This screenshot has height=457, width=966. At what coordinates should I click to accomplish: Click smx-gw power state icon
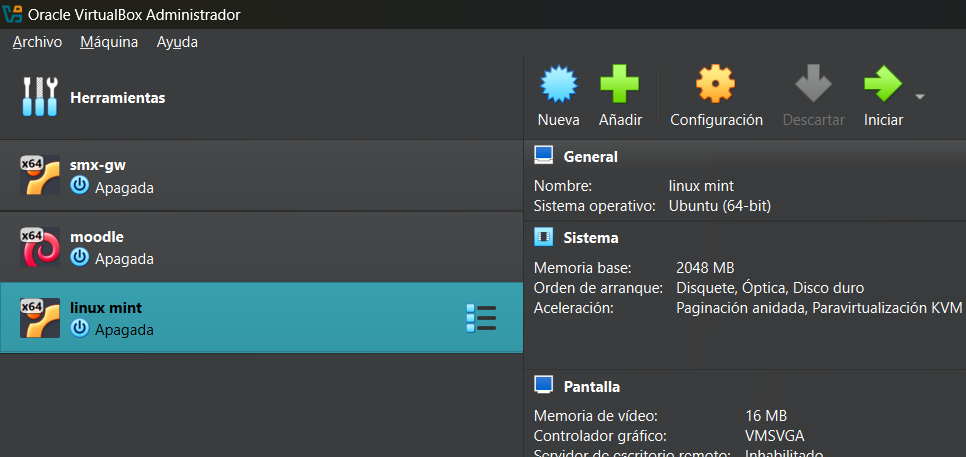coord(79,186)
